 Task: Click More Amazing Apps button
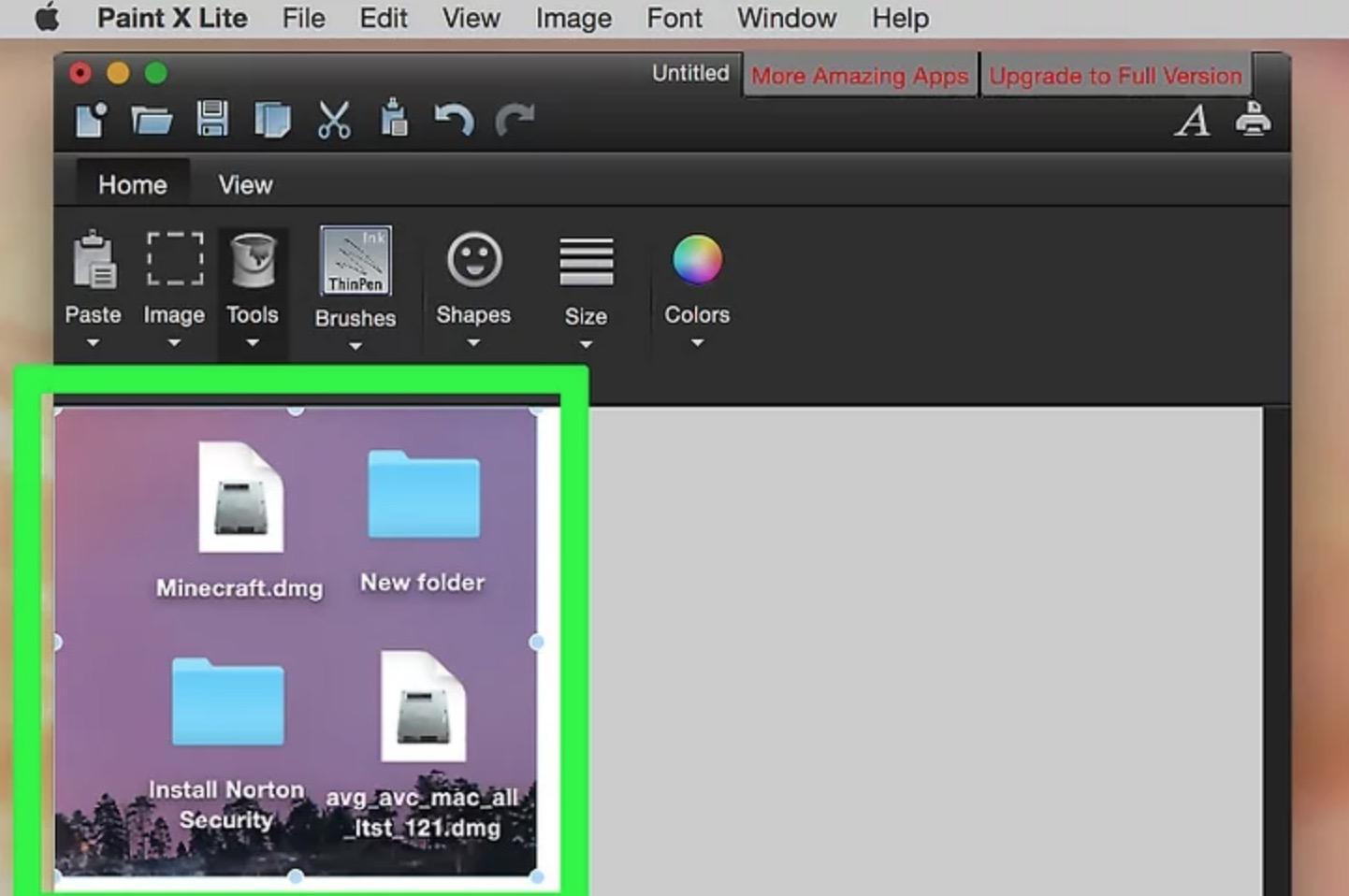(x=859, y=76)
